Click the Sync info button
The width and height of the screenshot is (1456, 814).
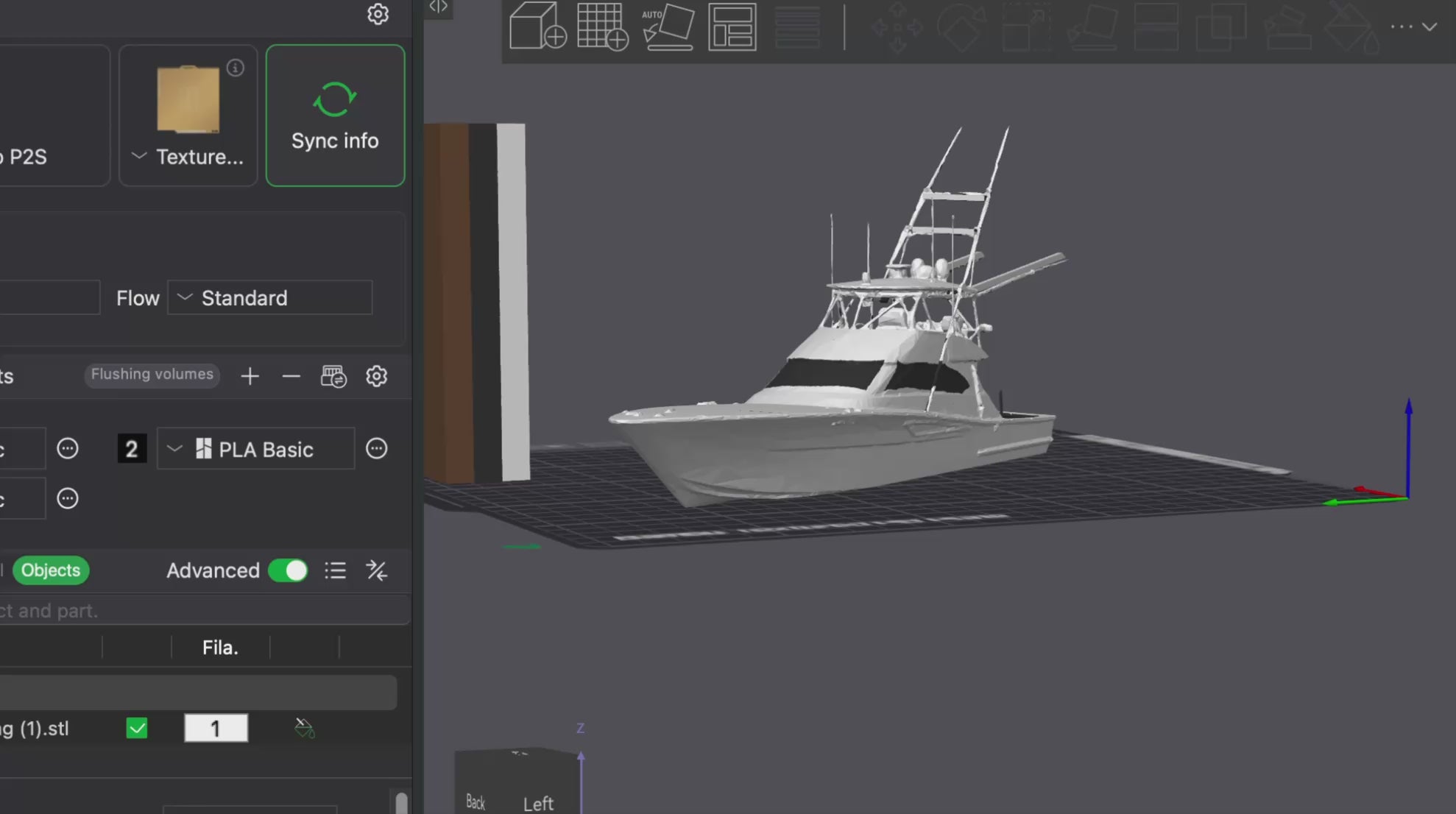[335, 116]
